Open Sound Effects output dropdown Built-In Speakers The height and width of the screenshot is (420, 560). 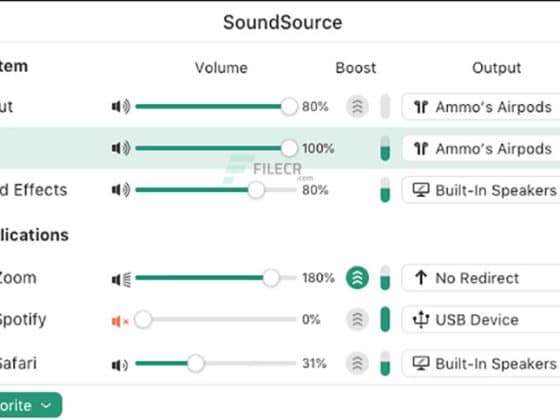[x=481, y=190]
